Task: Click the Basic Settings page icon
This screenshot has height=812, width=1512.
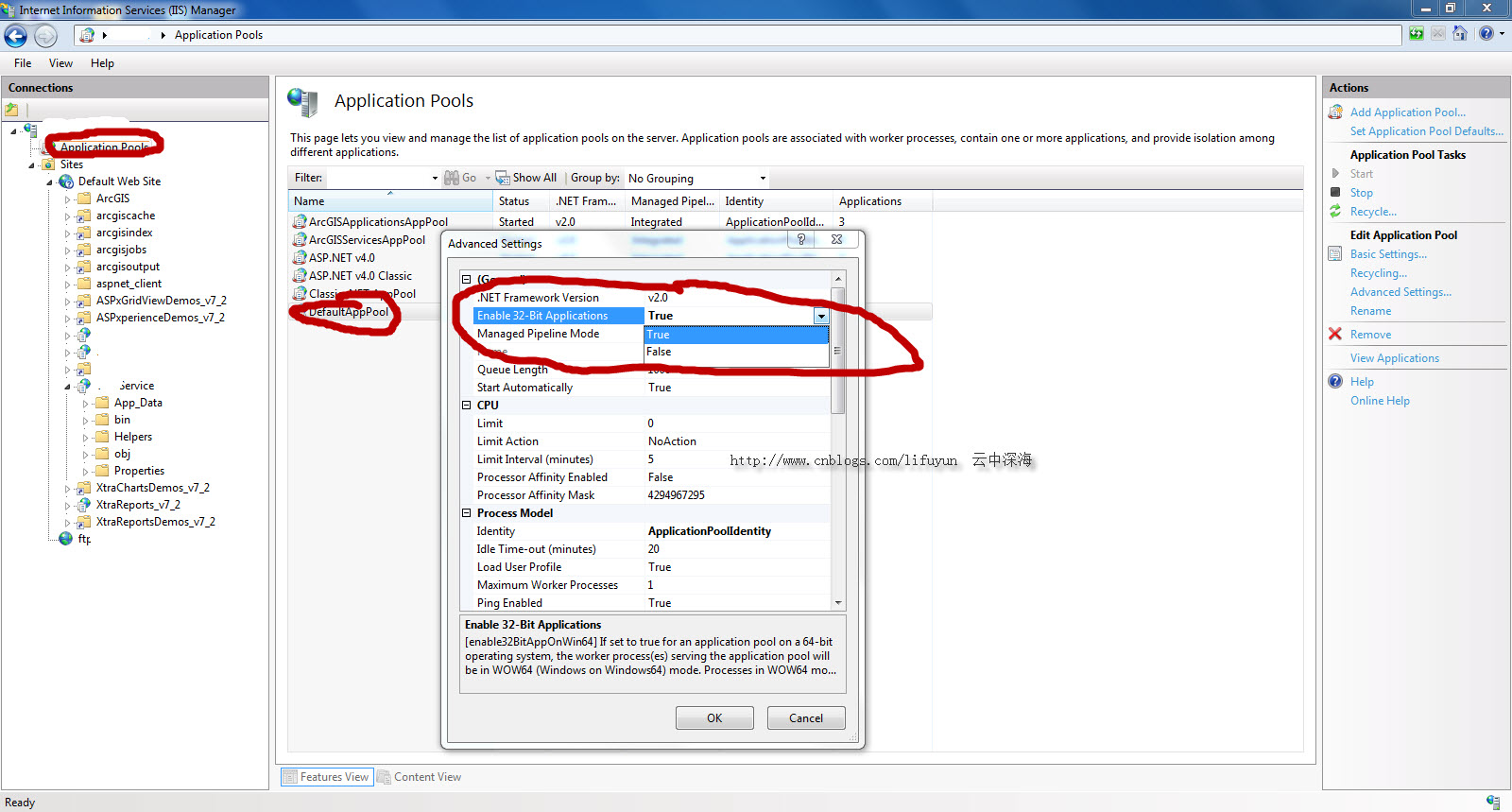Action: tap(1335, 253)
